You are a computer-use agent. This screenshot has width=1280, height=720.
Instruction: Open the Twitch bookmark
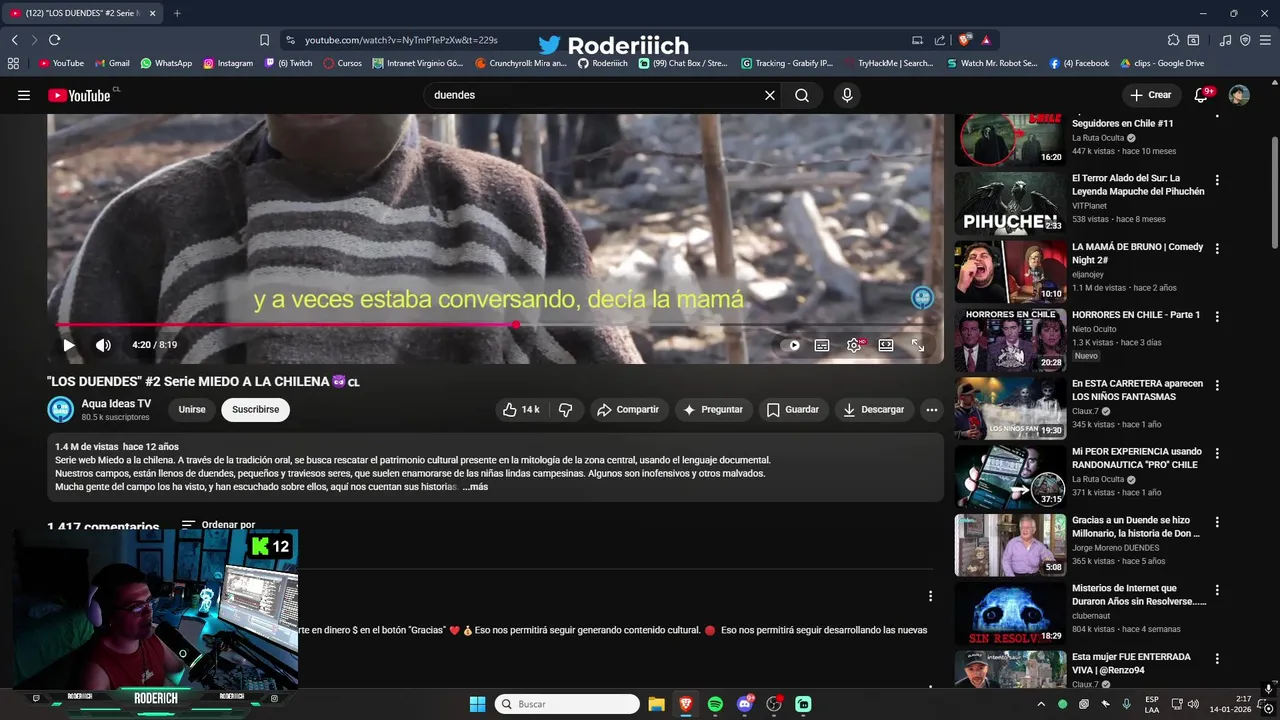click(x=288, y=63)
